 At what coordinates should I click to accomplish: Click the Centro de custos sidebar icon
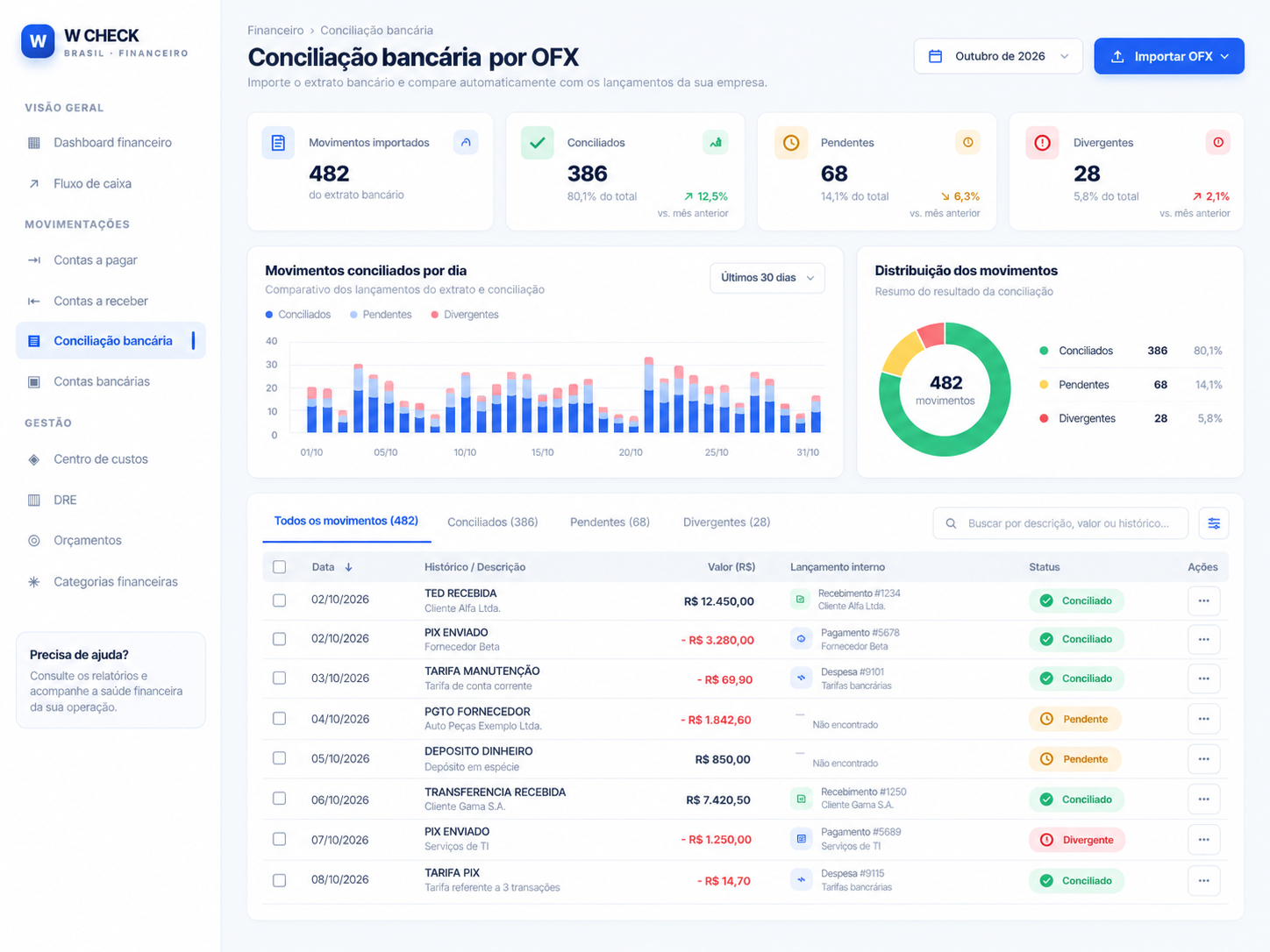click(x=34, y=459)
